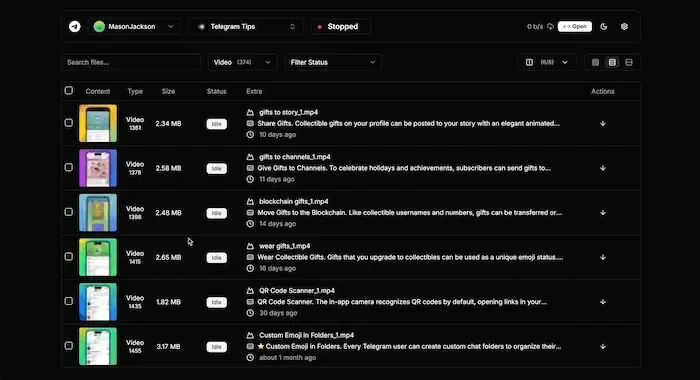Switch to the compact rows layout icon
Screen dimensions: 700x380
[595, 63]
